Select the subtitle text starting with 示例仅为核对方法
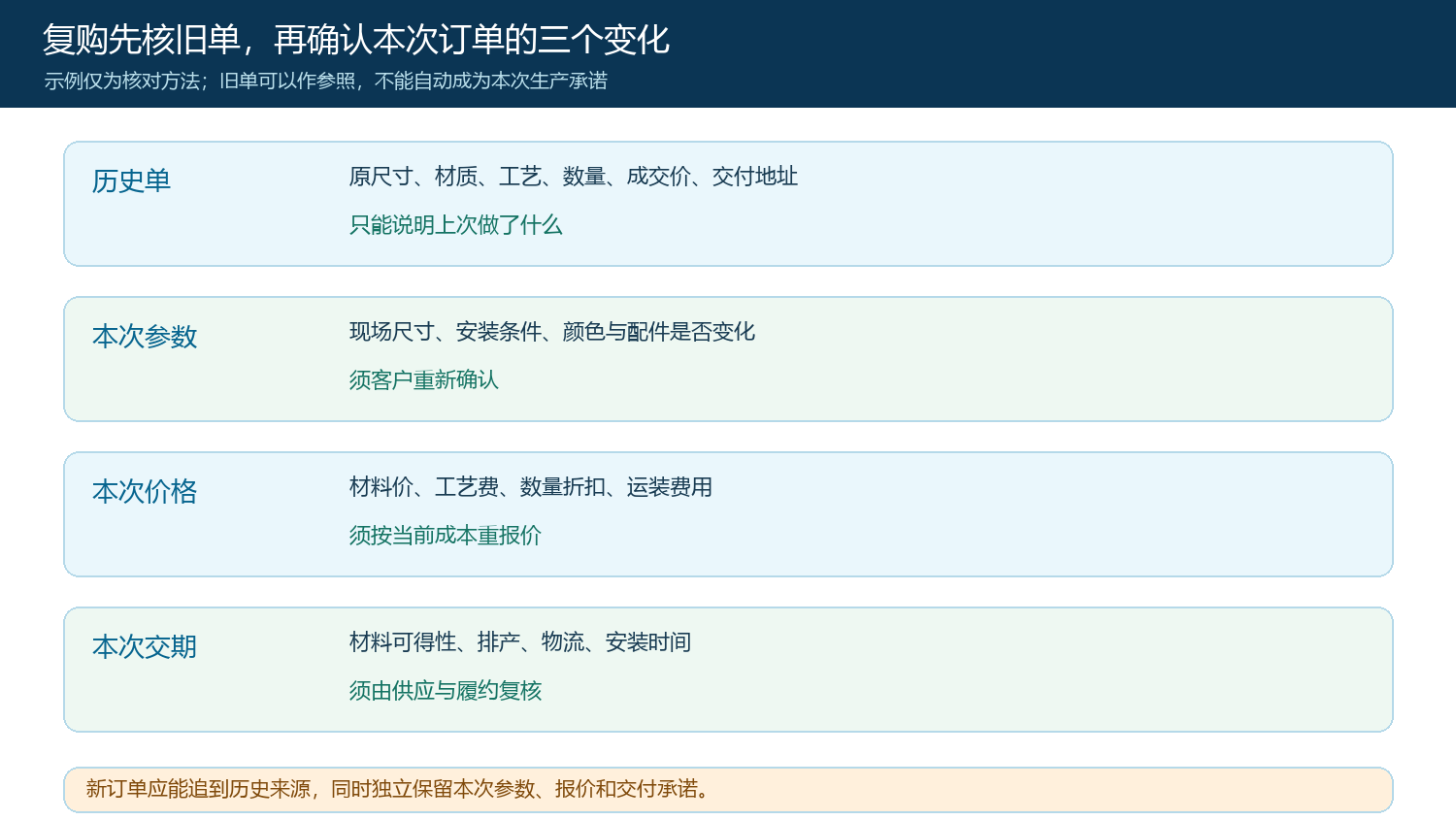Image resolution: width=1456 pixels, height=820 pixels. pyautogui.click(x=325, y=81)
